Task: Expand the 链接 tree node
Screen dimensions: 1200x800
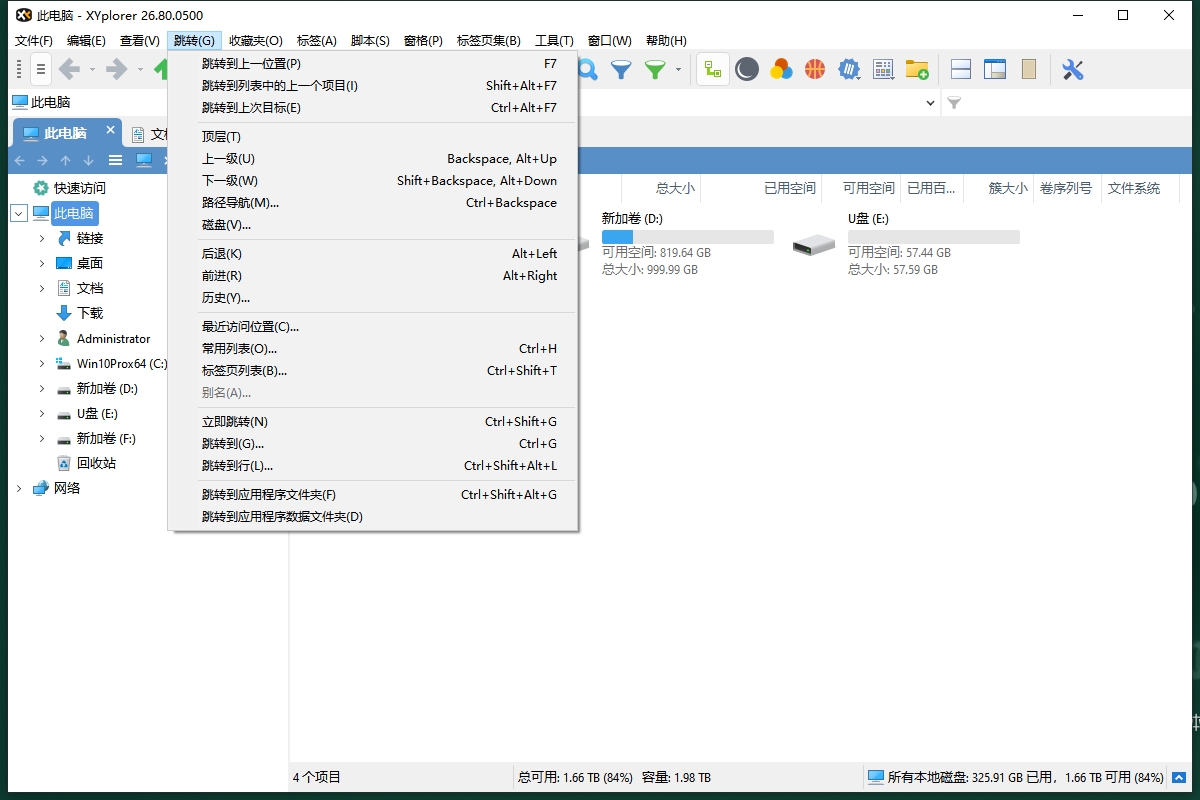Action: (42, 238)
